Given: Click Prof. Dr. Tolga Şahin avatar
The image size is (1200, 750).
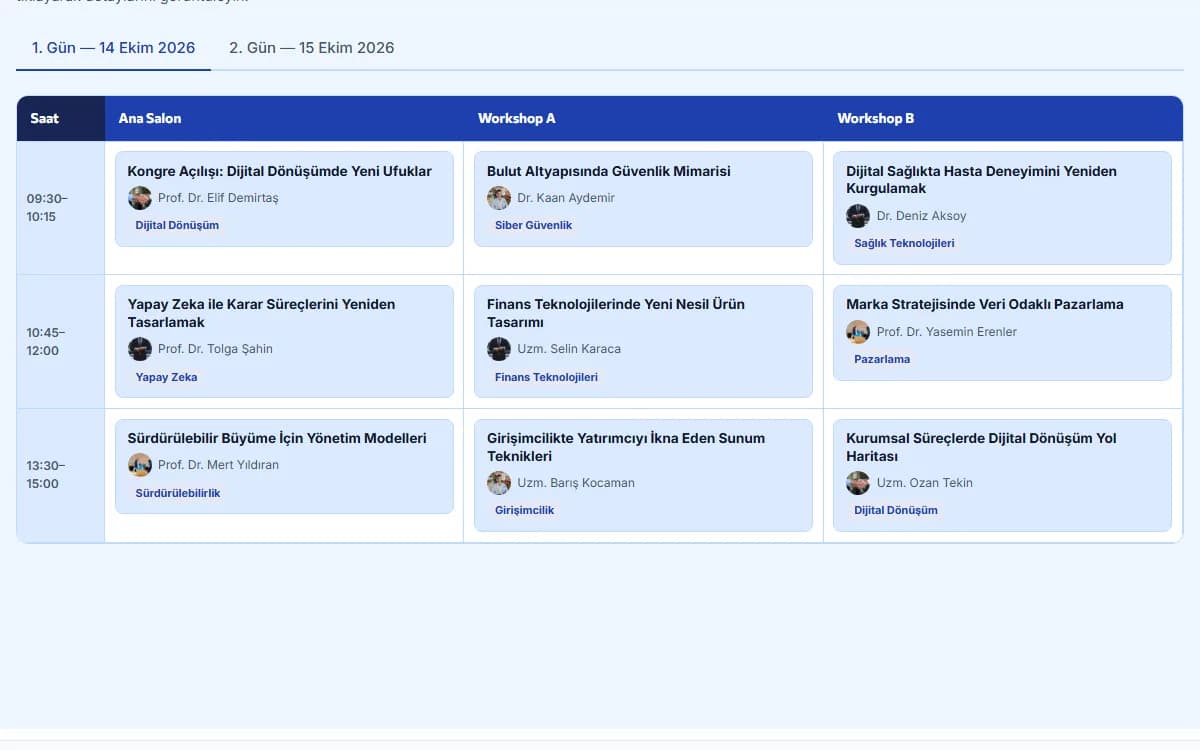Looking at the screenshot, I should (x=140, y=349).
